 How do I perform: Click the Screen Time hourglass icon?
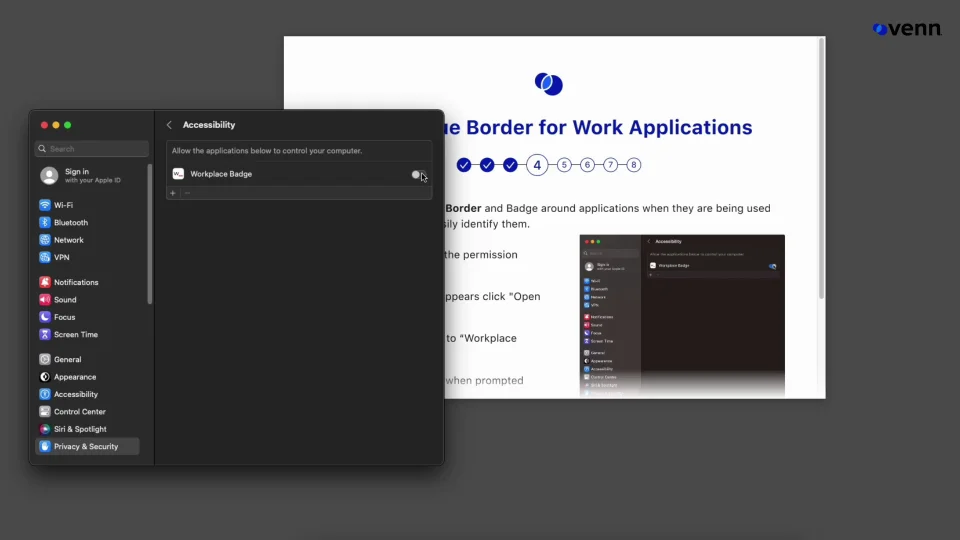pos(45,334)
